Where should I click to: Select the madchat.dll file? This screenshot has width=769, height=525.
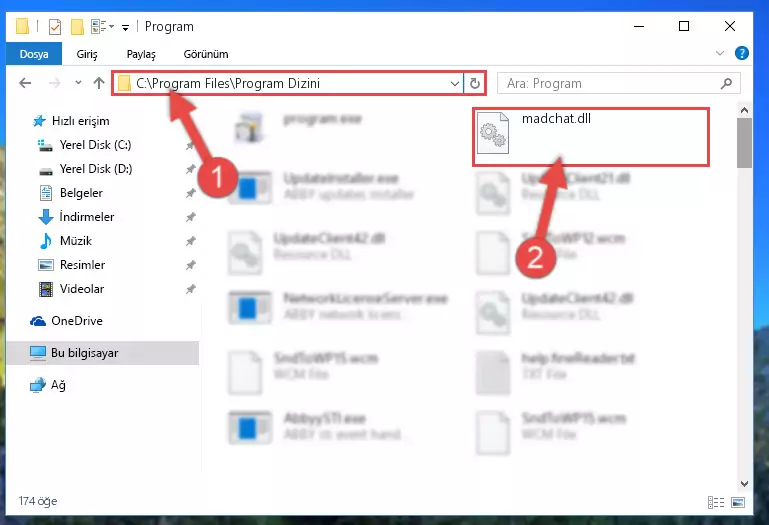coord(590,137)
